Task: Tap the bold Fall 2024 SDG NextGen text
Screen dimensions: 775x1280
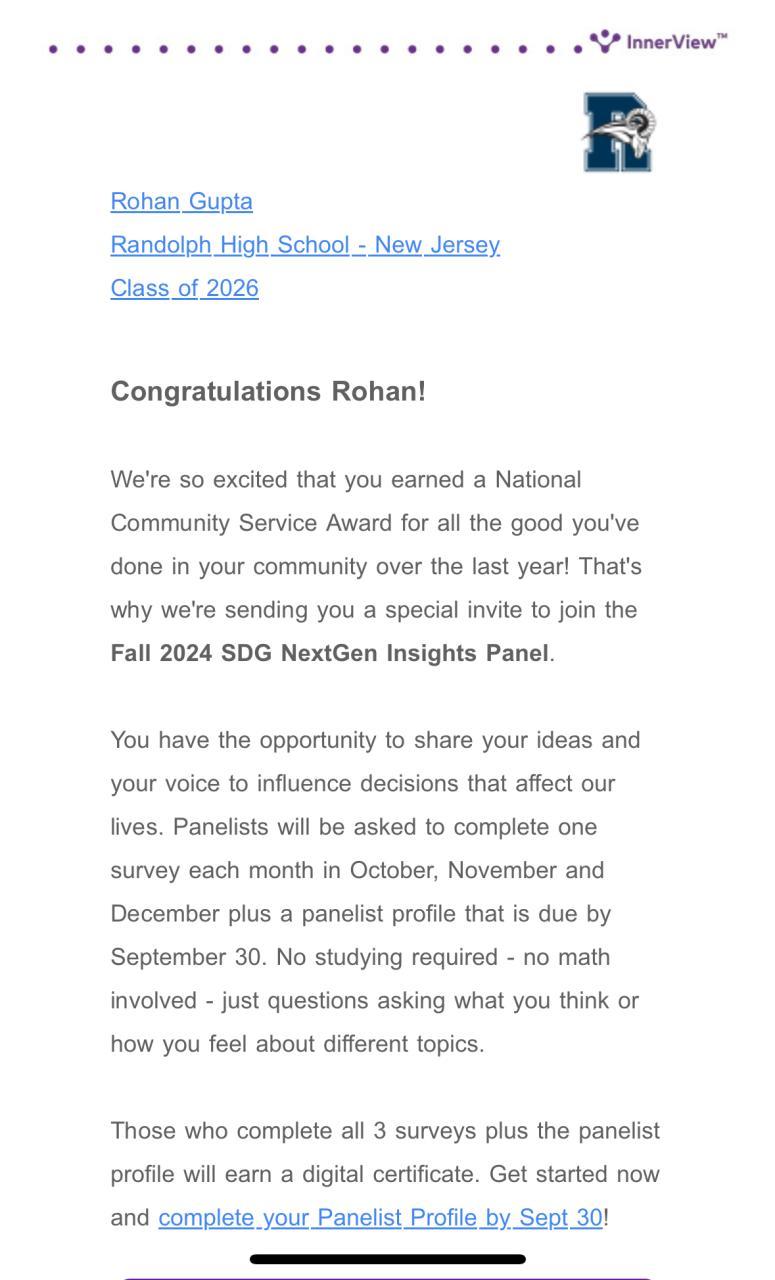Action: 329,653
